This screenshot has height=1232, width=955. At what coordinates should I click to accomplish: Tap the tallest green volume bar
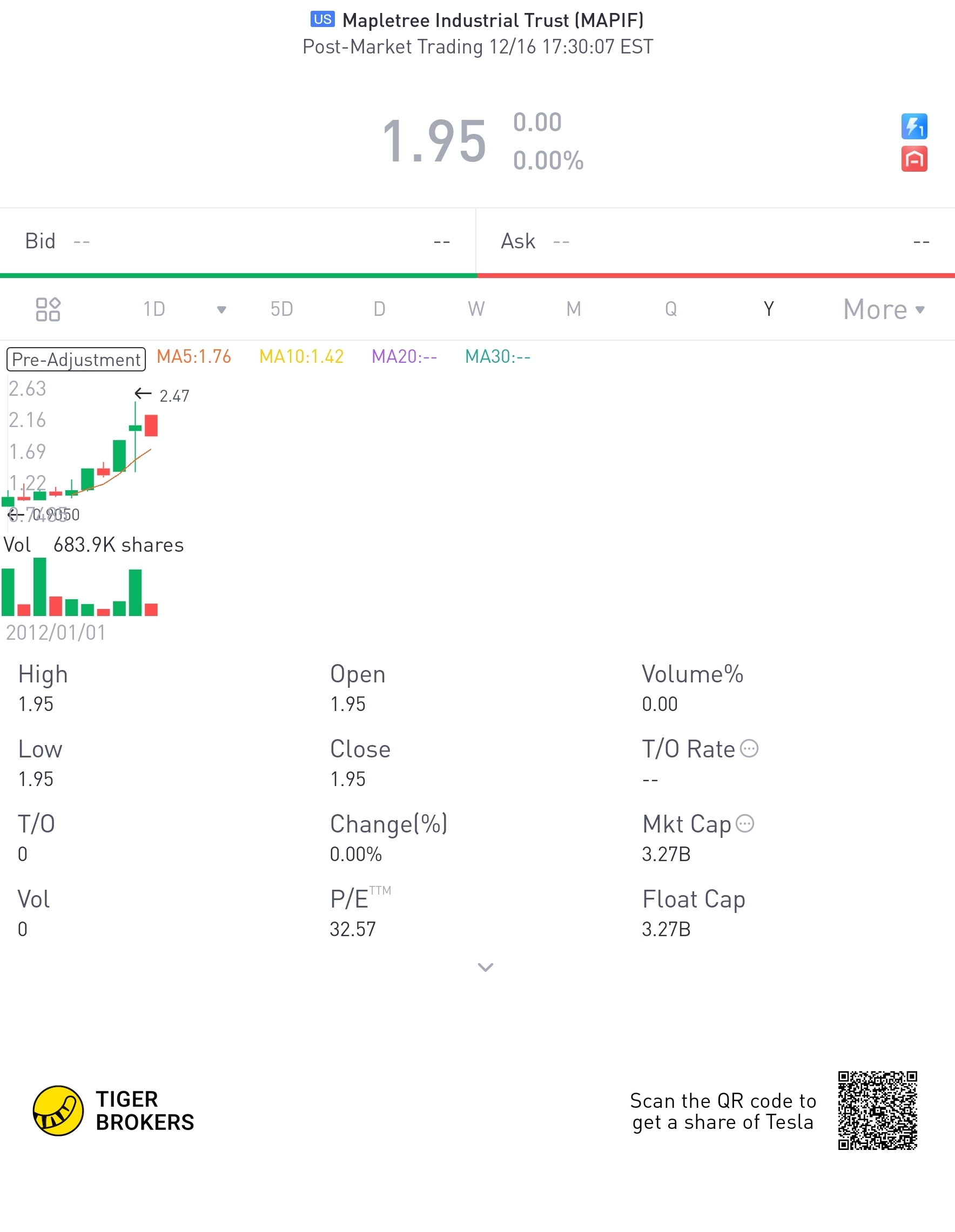tap(39, 587)
